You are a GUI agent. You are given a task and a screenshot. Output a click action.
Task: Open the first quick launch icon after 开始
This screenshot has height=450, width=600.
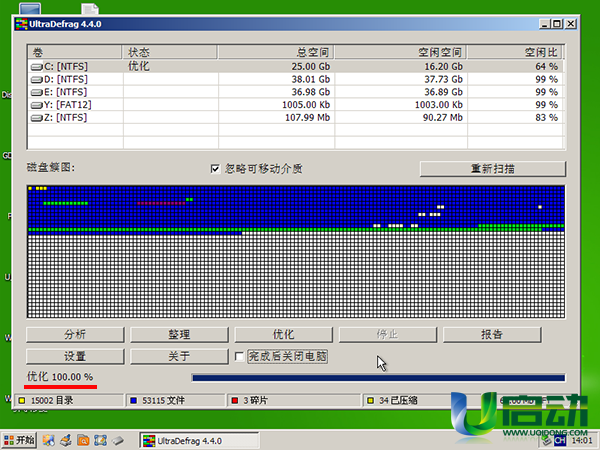pyautogui.click(x=48, y=440)
